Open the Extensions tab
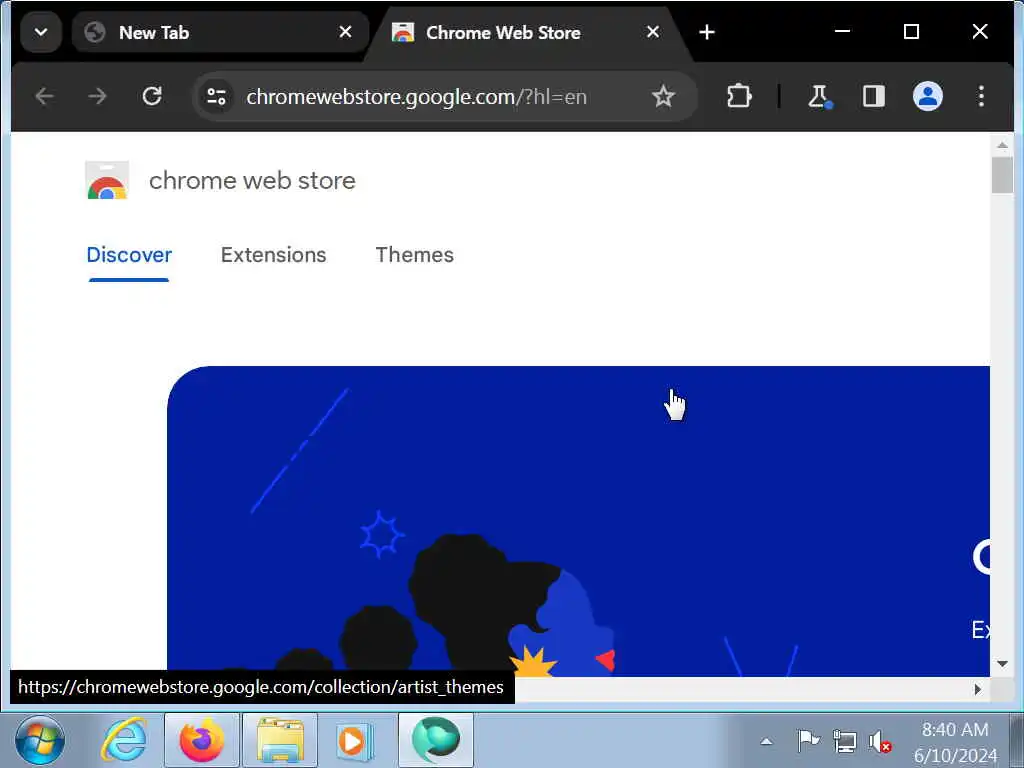Viewport: 1024px width, 768px height. tap(274, 255)
